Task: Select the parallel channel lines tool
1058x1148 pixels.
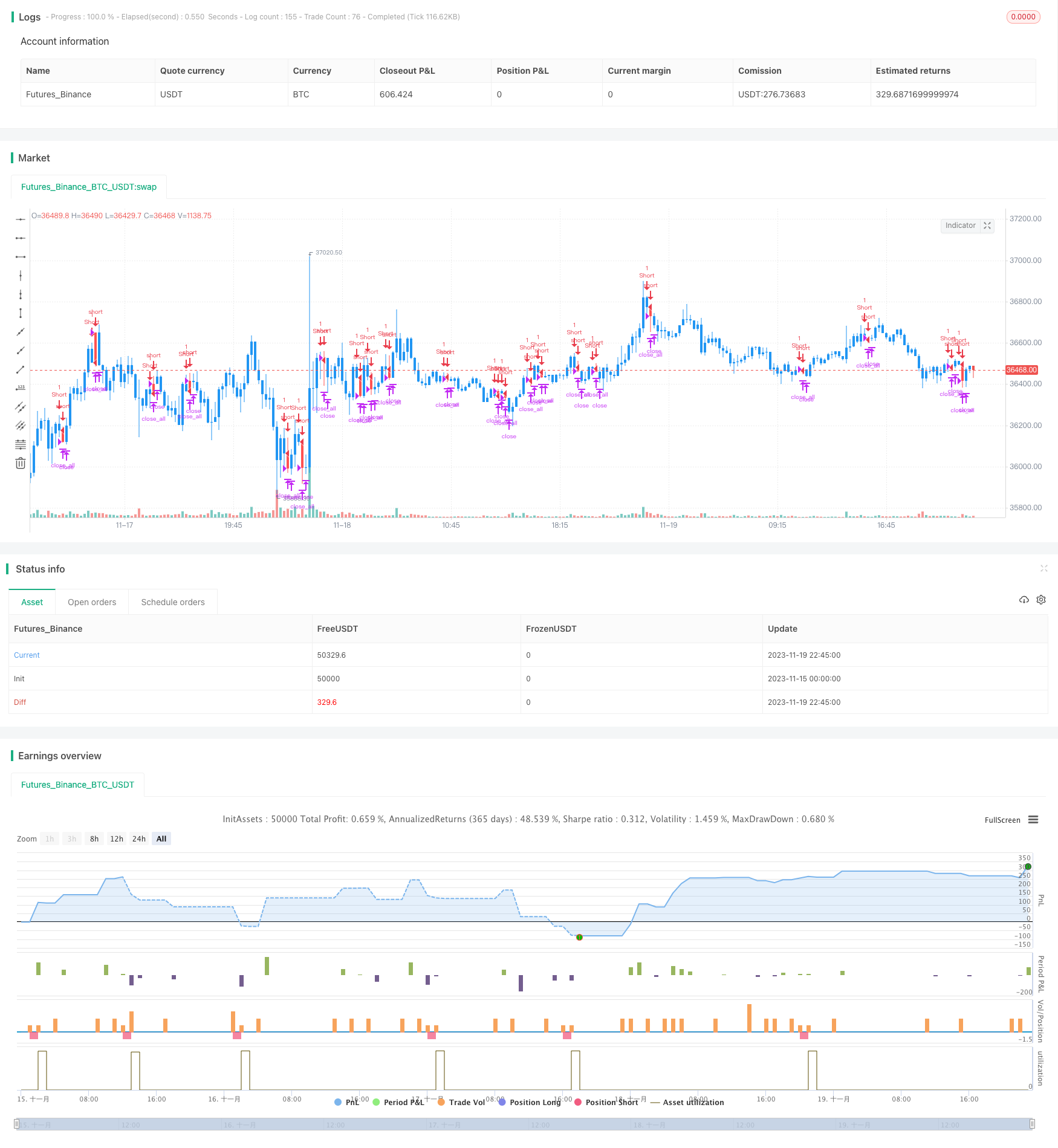Action: 21,407
